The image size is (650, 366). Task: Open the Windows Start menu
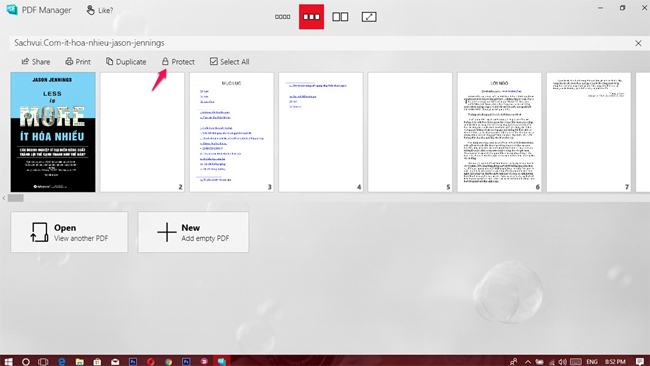(x=8, y=361)
